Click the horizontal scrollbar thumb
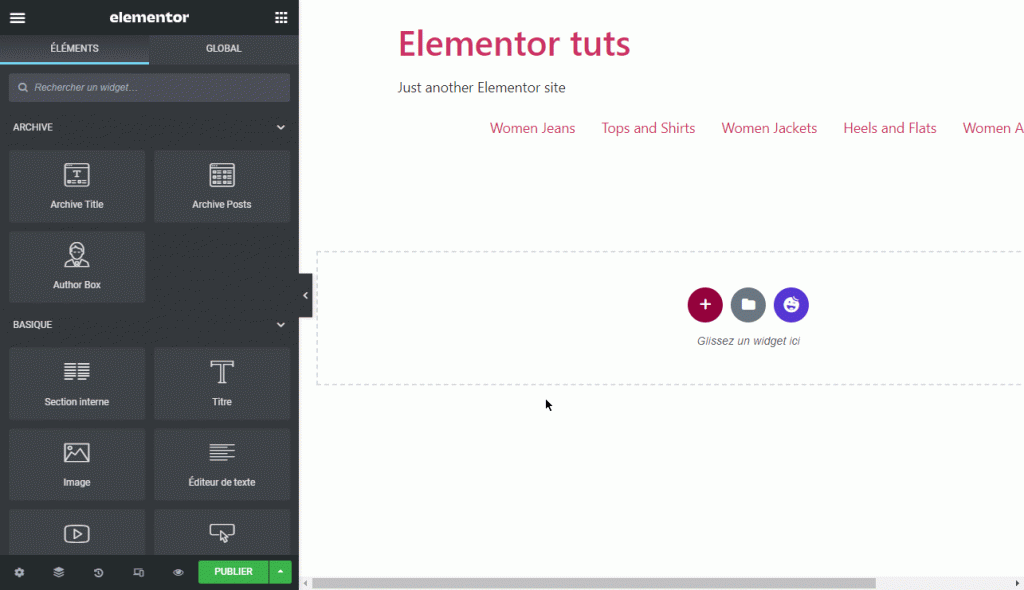1024x590 pixels. click(594, 583)
